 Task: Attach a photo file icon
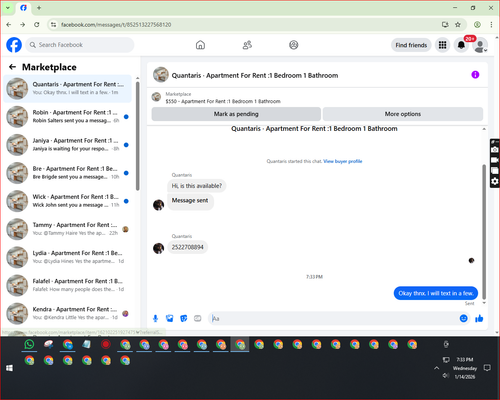click(170, 318)
